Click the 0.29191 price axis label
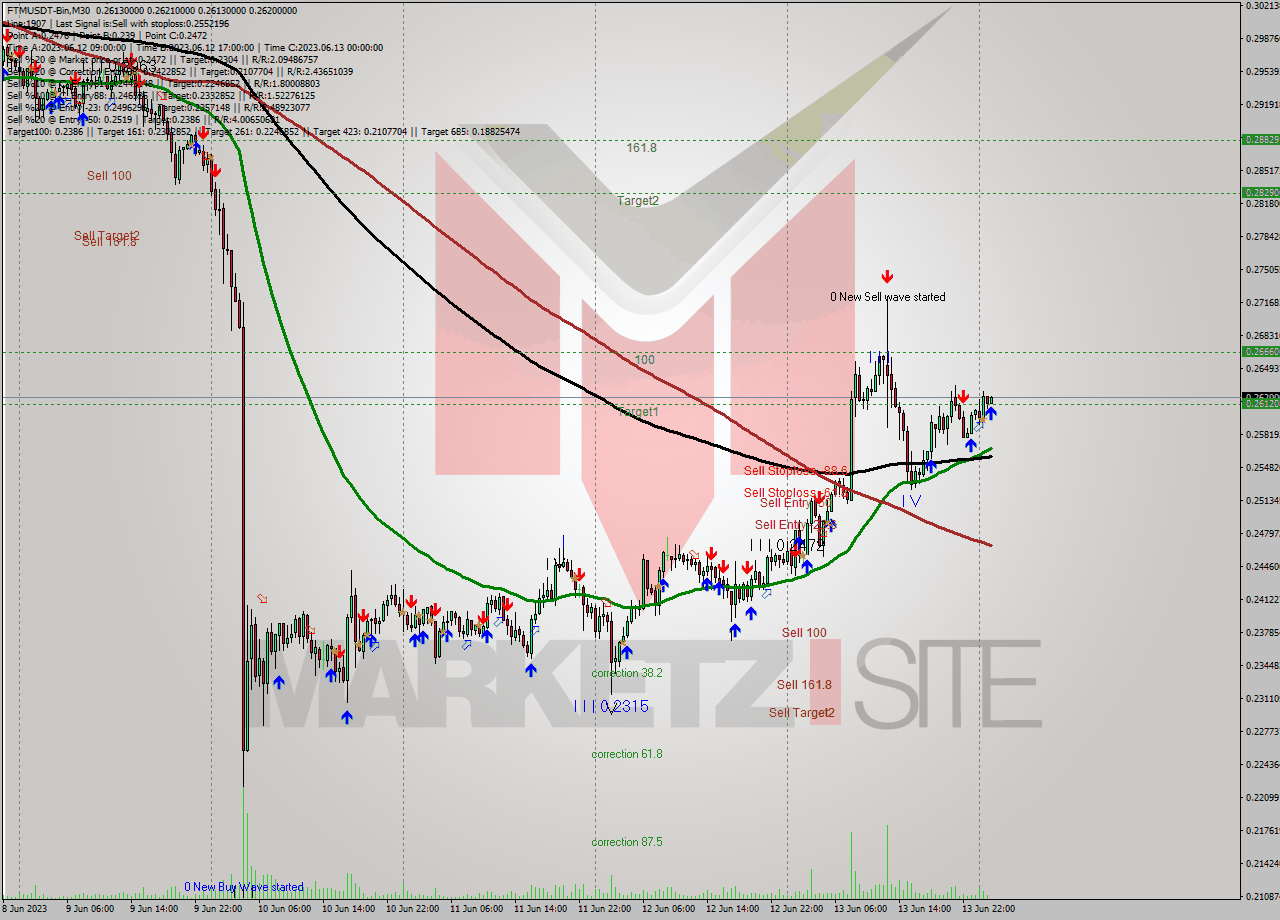Image resolution: width=1280 pixels, height=920 pixels. coord(1262,105)
